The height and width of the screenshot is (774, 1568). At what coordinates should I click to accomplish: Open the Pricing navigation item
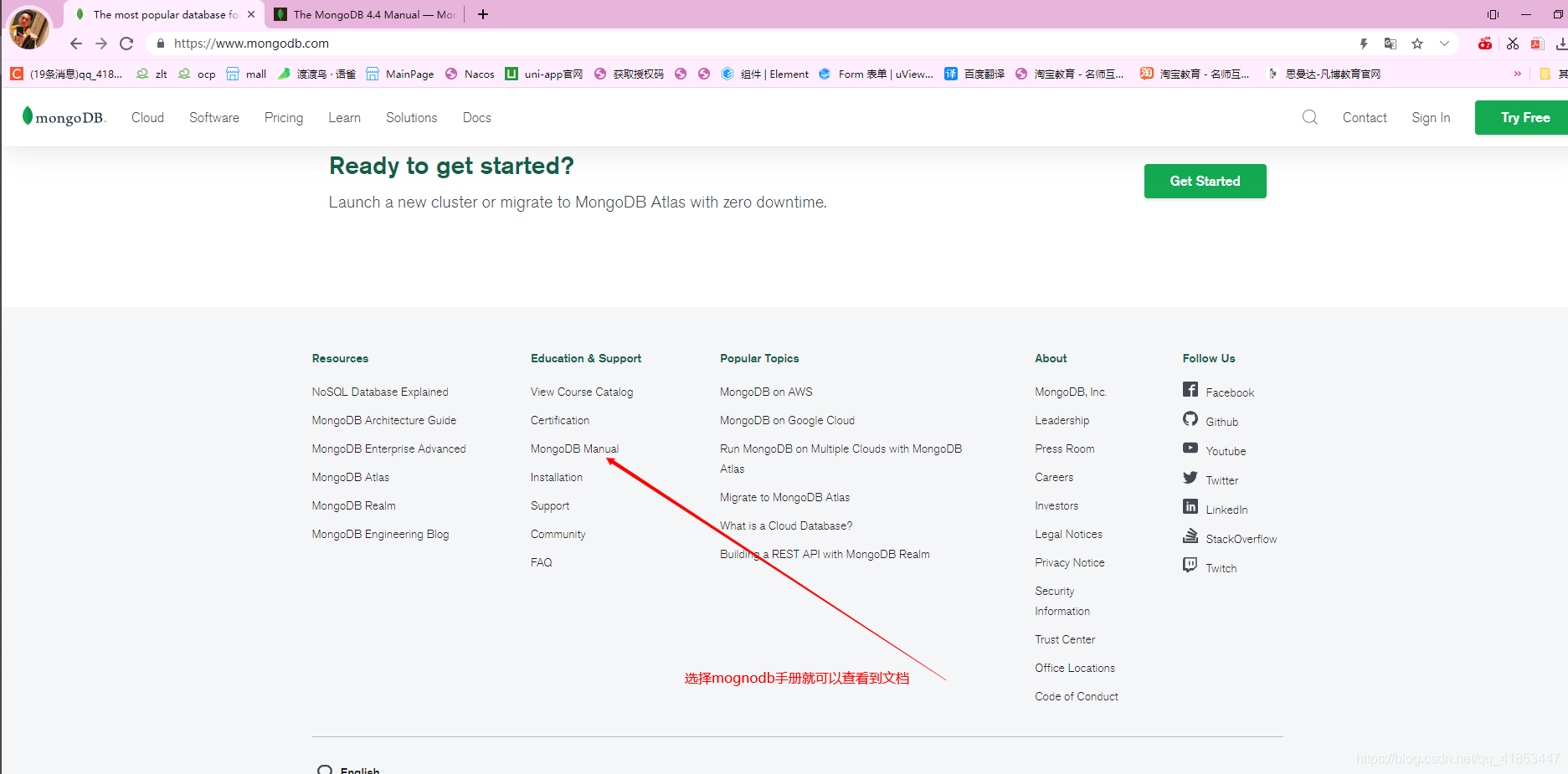[284, 118]
